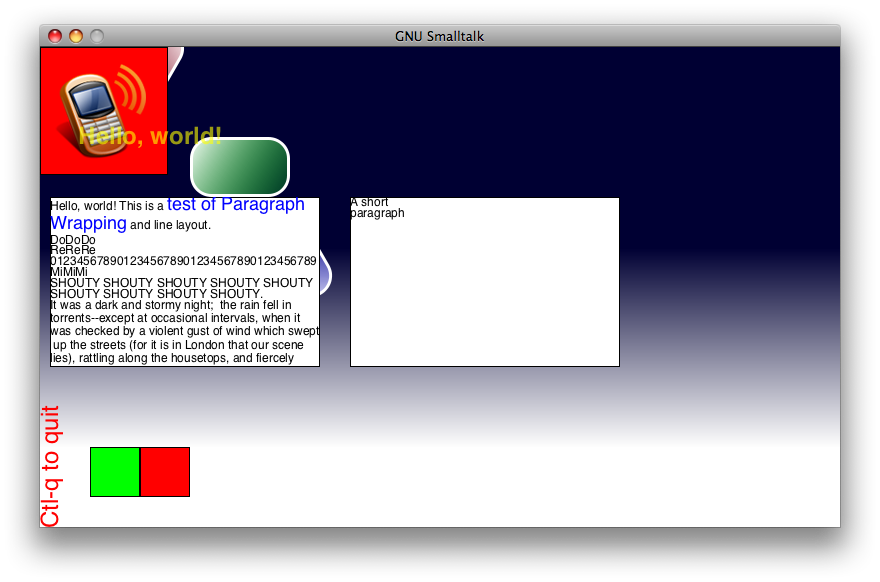Click the bright green square

point(115,472)
